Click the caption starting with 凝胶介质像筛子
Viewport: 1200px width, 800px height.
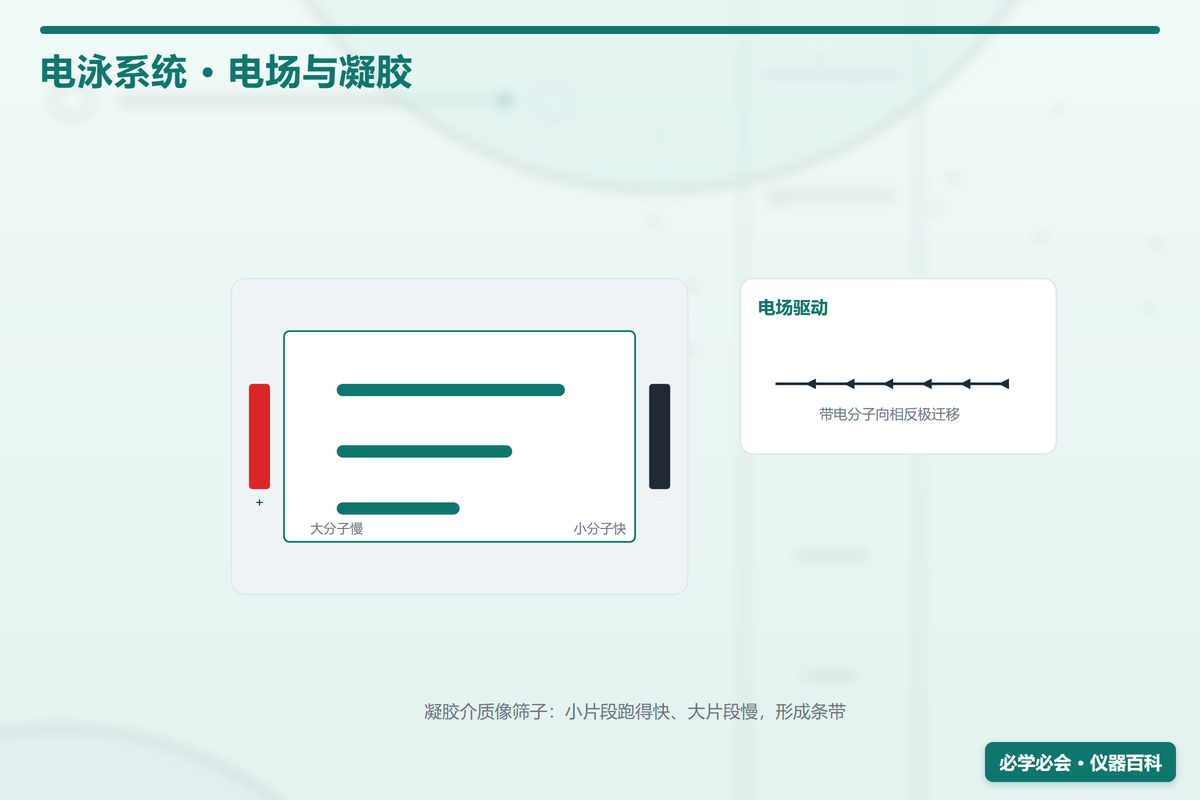point(635,712)
